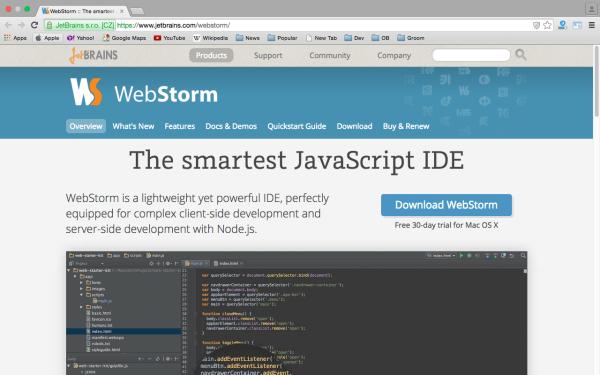Expand the DB bookmarks folder
This screenshot has height=375, width=600.
coord(380,38)
